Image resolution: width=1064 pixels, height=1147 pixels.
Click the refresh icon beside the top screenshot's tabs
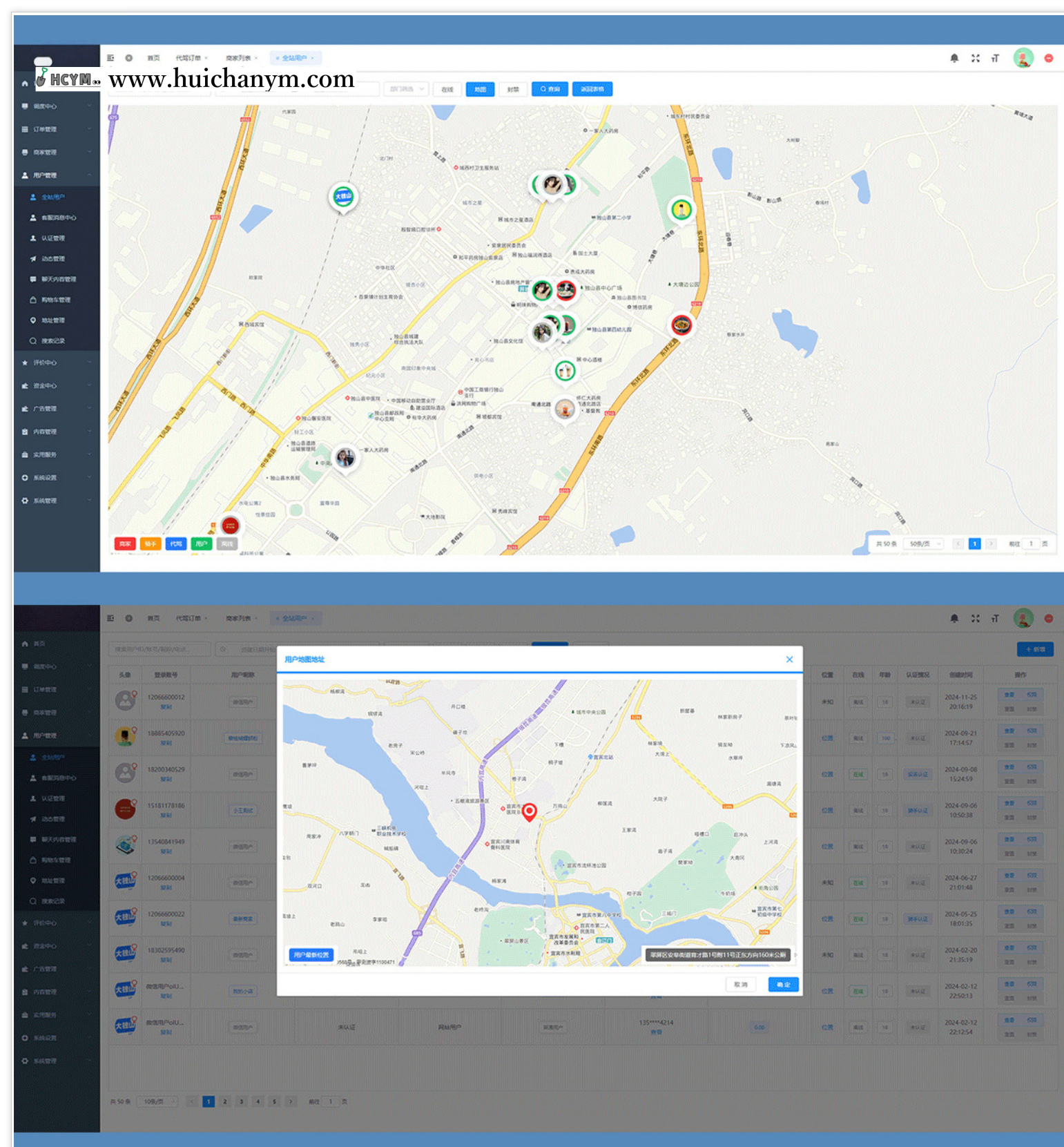(129, 58)
